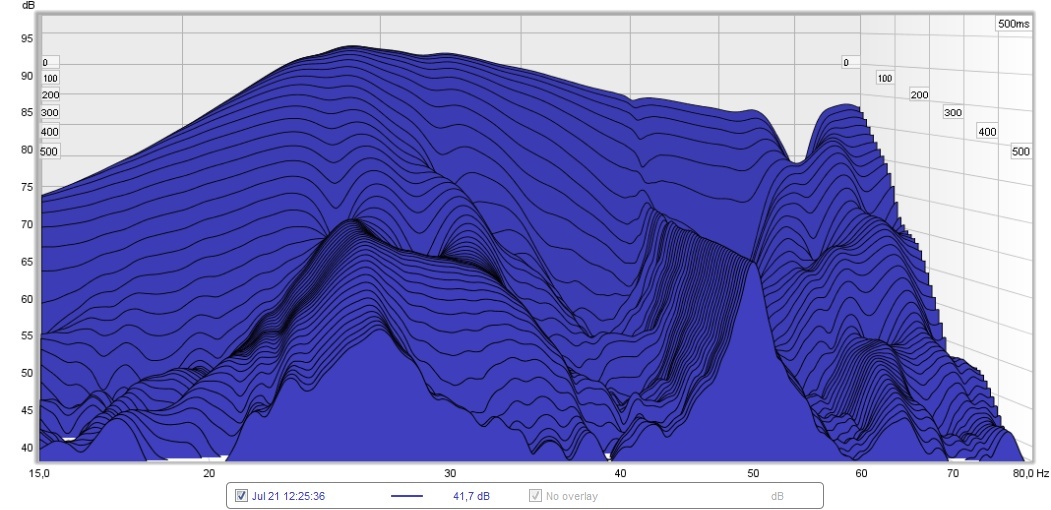Click the 75 dB level axis label
Viewport: 1051px width, 510px height.
point(26,188)
